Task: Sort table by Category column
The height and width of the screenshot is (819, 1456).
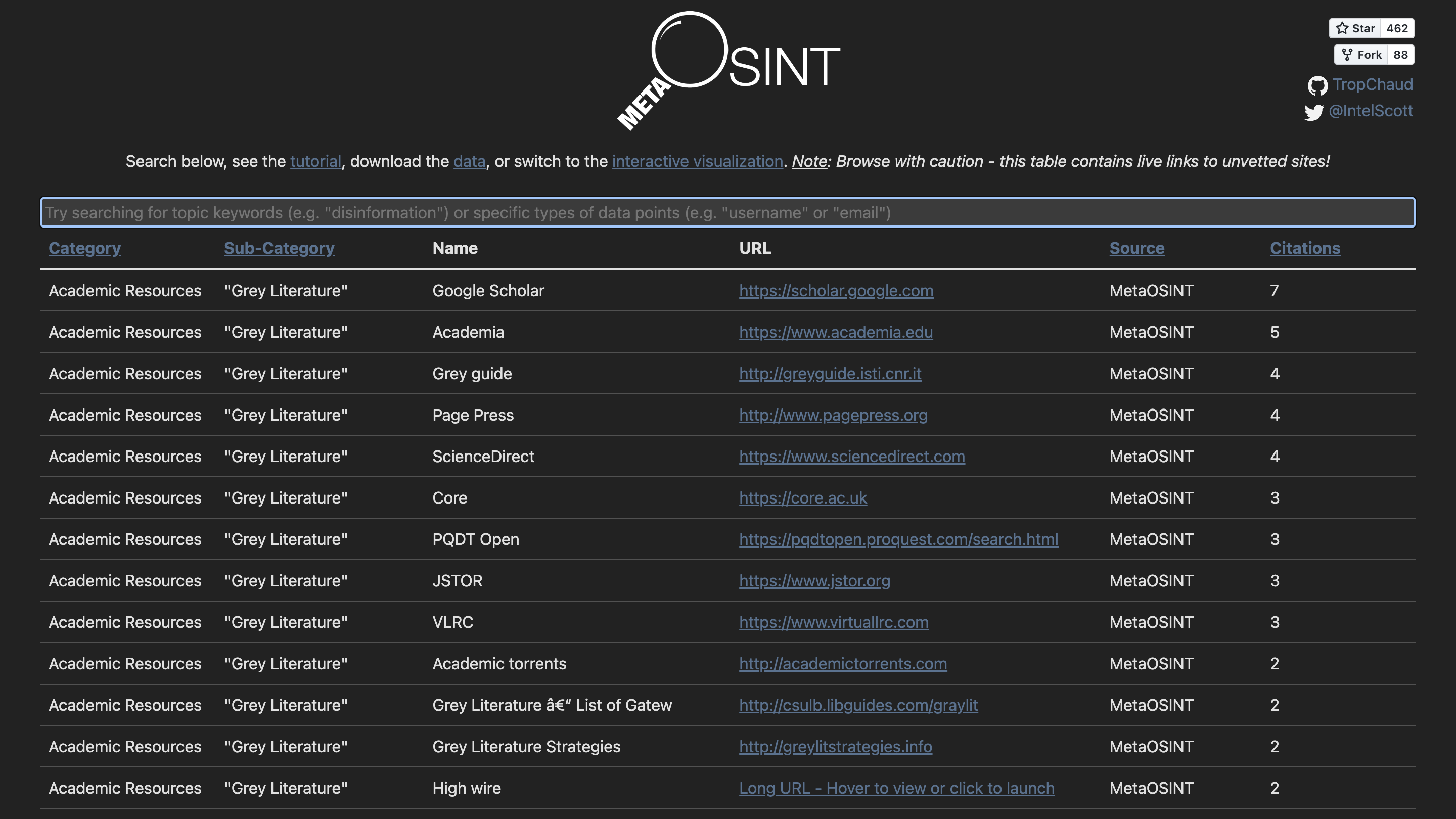Action: pyautogui.click(x=85, y=248)
